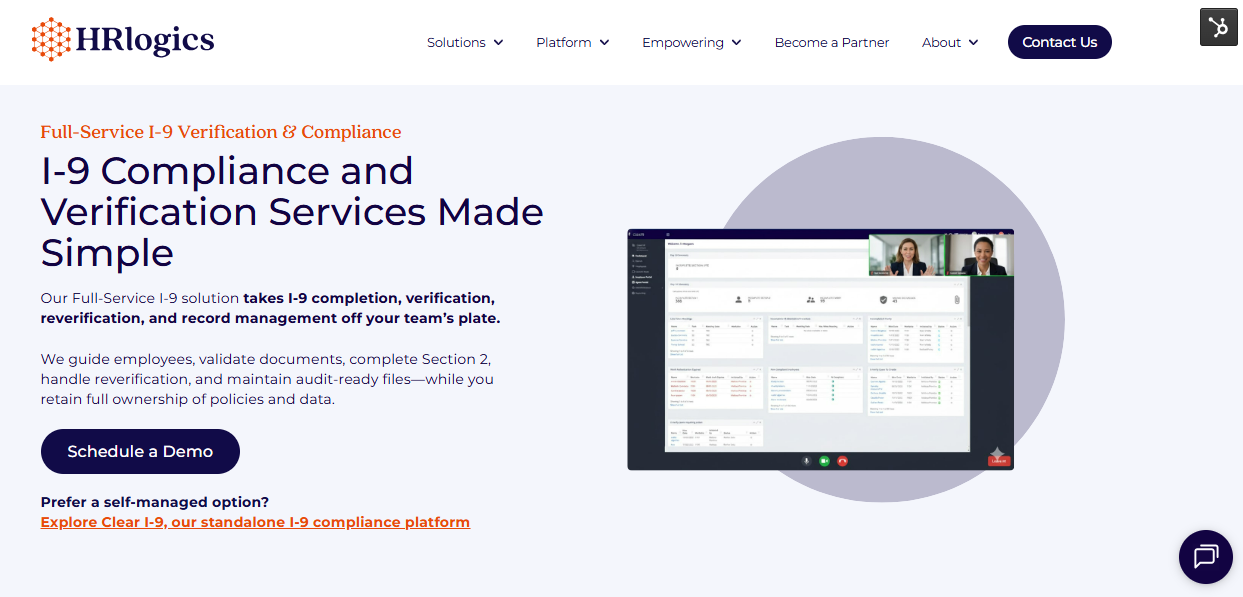The image size is (1243, 597).
Task: Expand the About dropdown menu
Action: tap(950, 42)
